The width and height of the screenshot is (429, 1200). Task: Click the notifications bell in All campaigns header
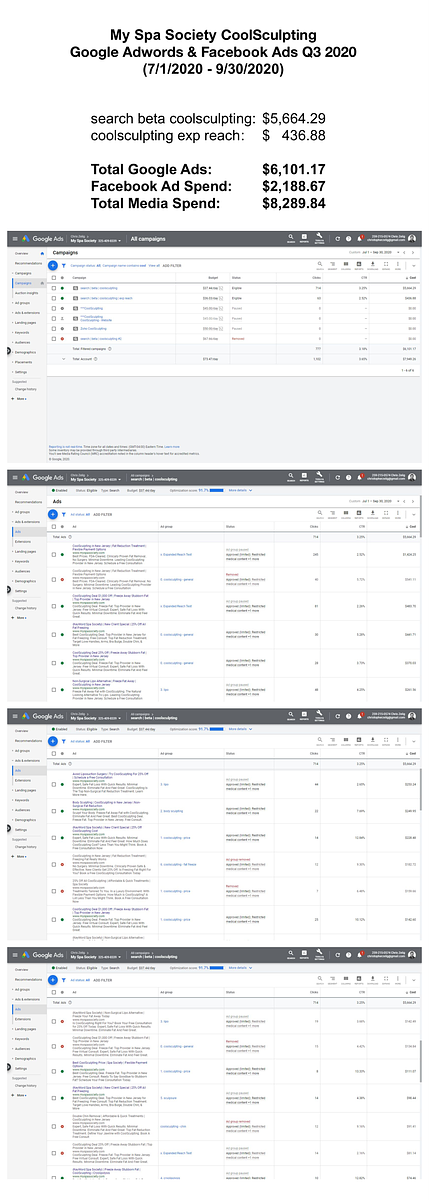pos(361,239)
